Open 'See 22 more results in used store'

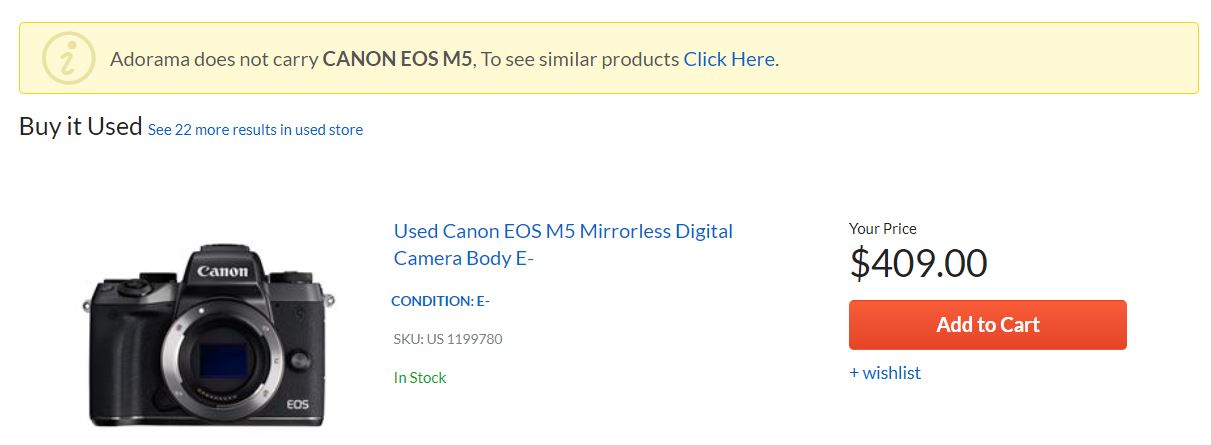(255, 130)
